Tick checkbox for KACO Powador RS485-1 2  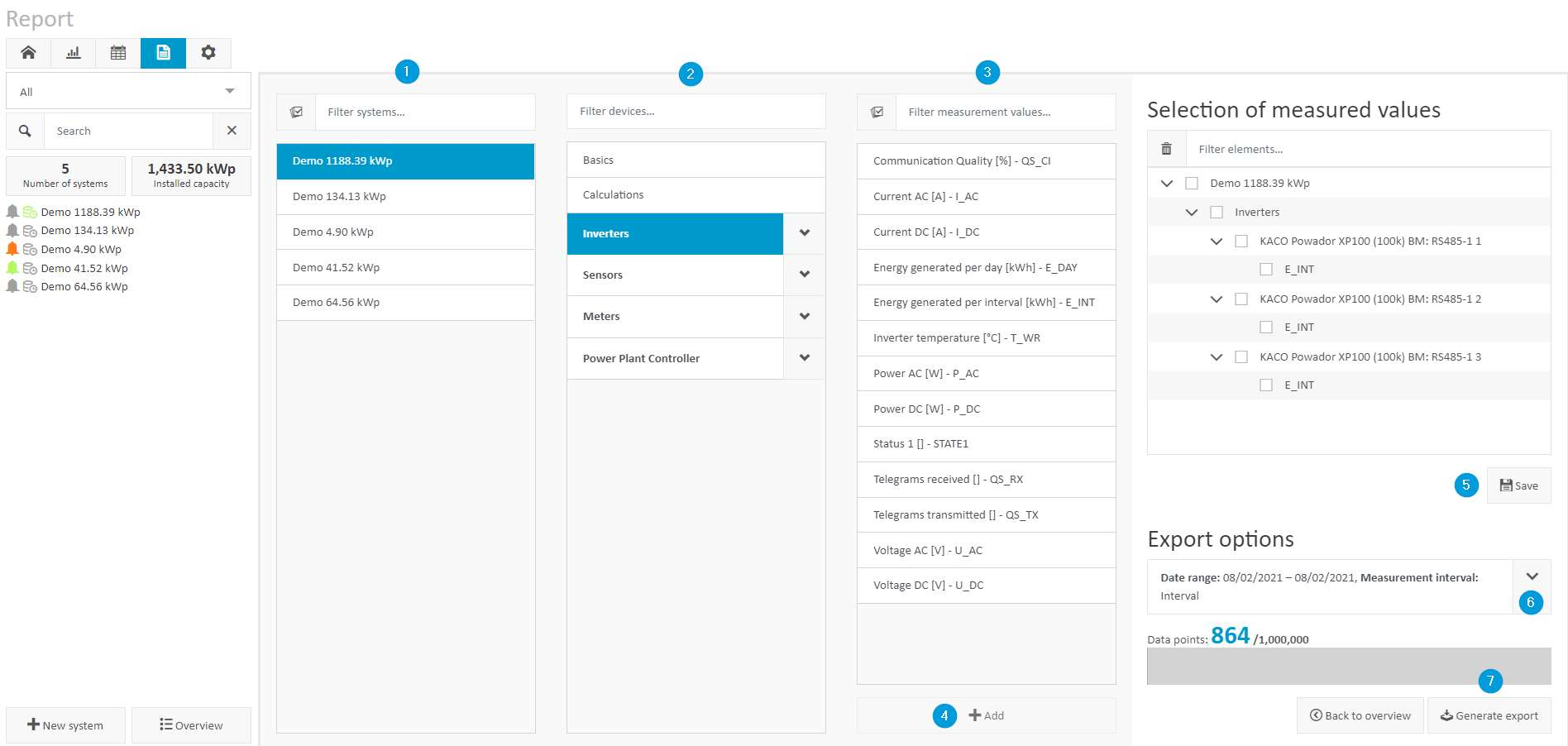click(1241, 299)
